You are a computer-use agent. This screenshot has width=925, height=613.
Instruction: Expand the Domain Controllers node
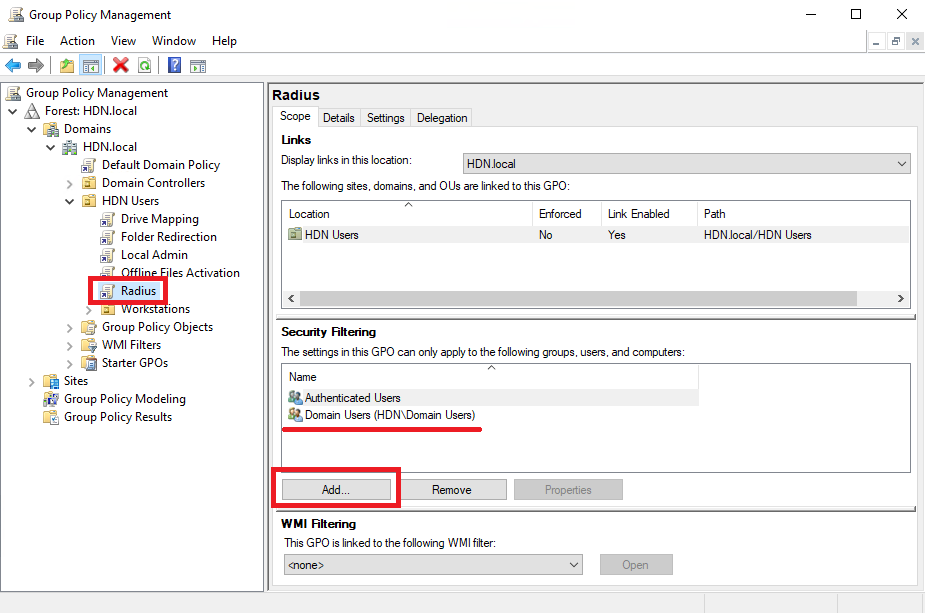[70, 183]
